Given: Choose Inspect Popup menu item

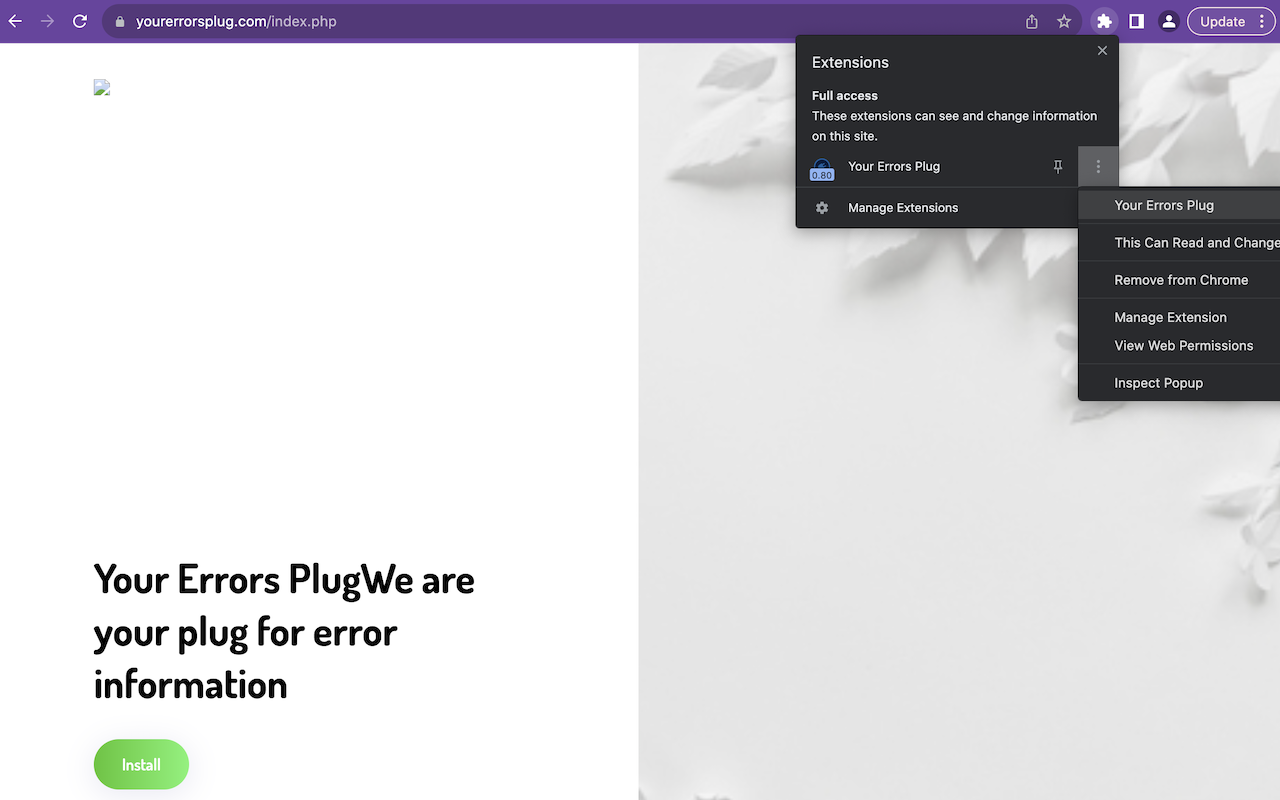Looking at the screenshot, I should pos(1179,383).
